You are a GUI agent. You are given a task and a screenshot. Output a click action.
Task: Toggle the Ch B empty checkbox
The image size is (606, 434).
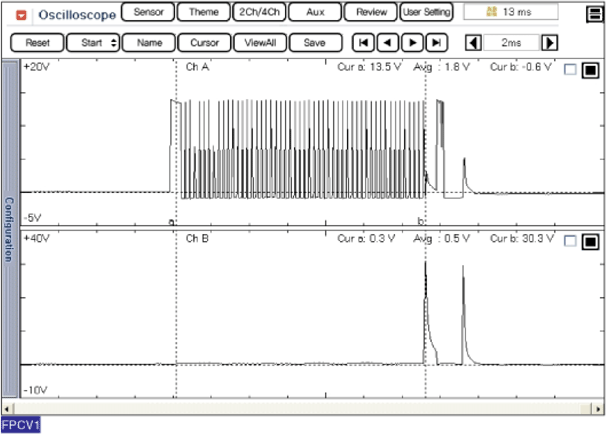point(569,241)
